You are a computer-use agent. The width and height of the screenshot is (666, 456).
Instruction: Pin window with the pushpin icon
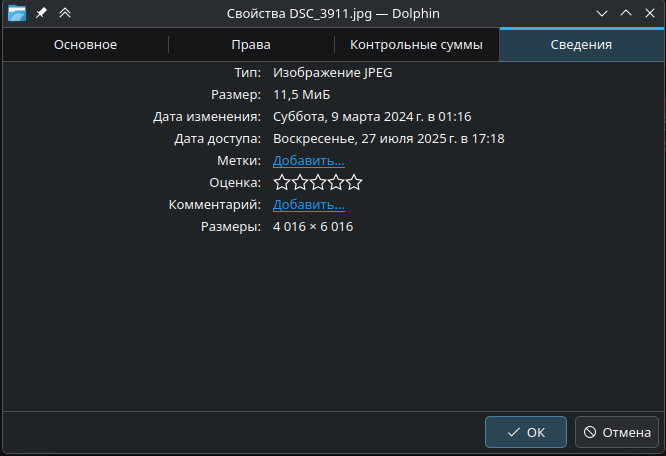click(41, 13)
